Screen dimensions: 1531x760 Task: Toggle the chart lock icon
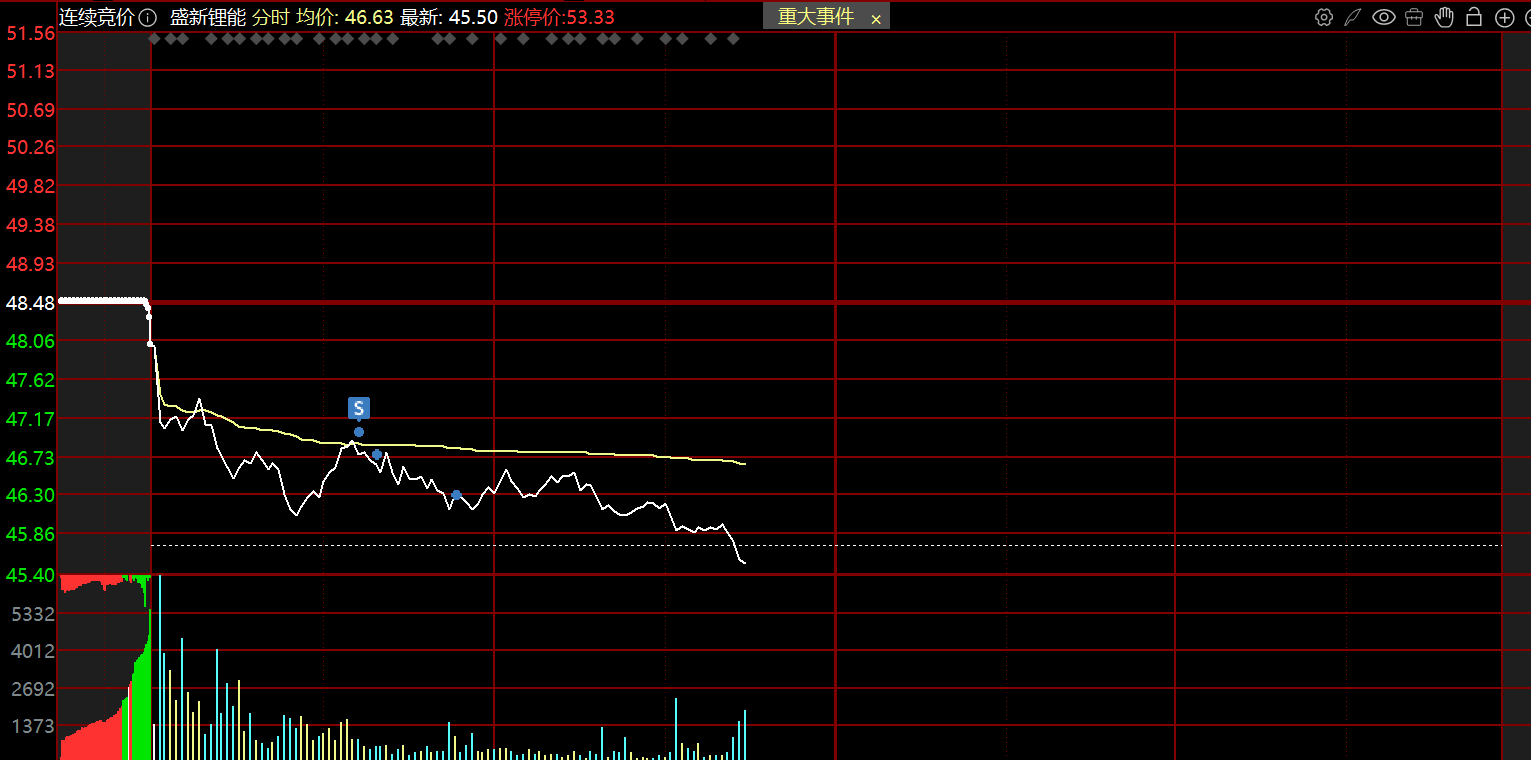pyautogui.click(x=1474, y=17)
